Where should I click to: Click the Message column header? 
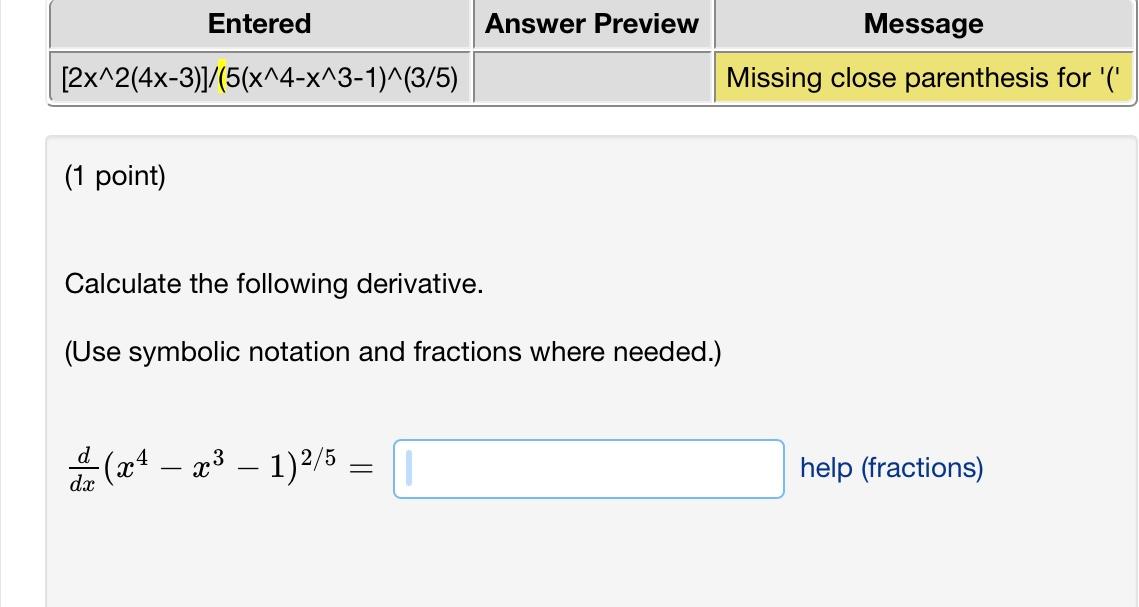923,24
